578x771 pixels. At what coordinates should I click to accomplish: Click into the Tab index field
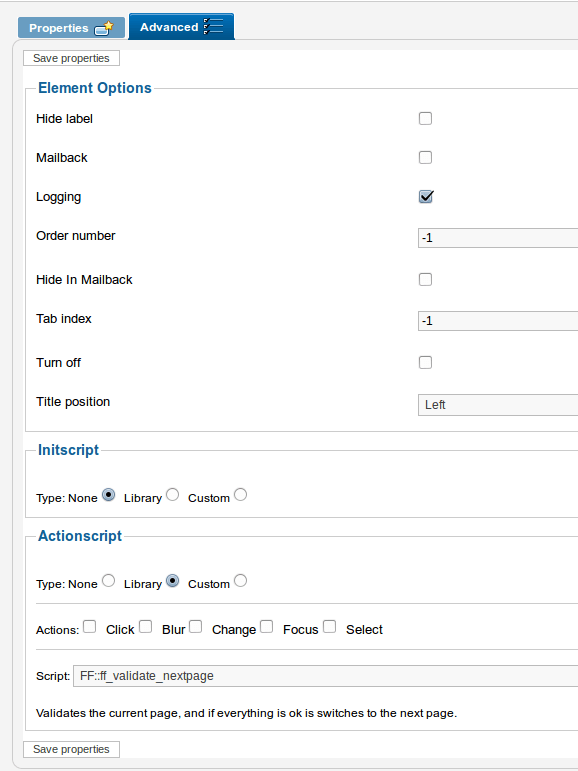click(x=498, y=321)
